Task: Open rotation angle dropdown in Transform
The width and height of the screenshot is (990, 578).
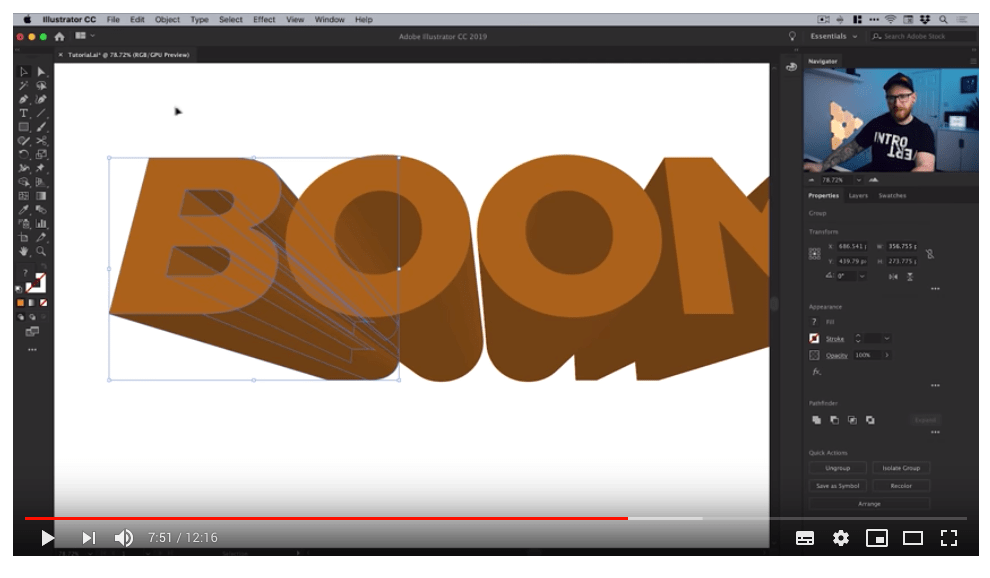Action: click(862, 277)
